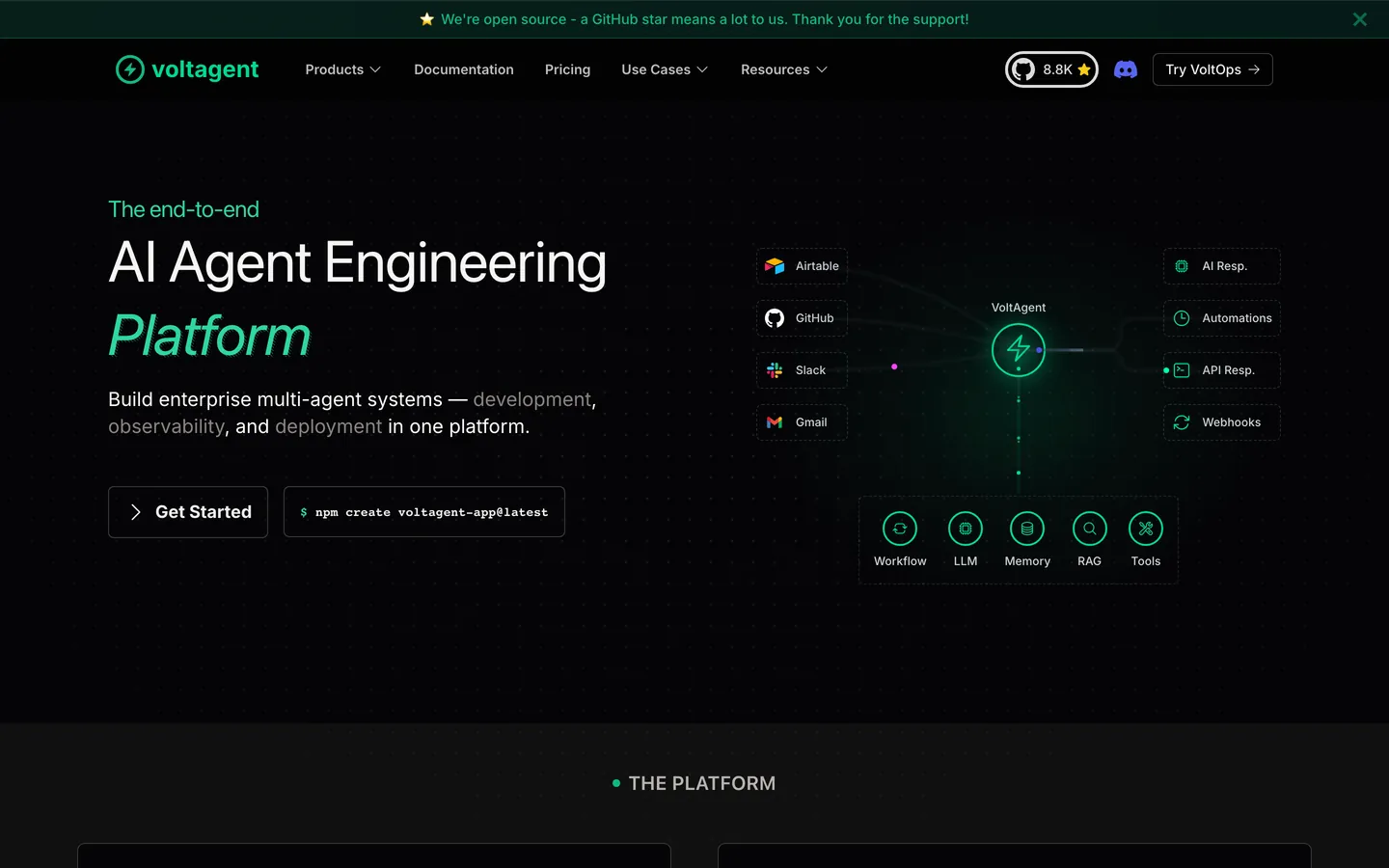Click the "AI Agent Engineering" headline
The height and width of the screenshot is (868, 1389).
(x=358, y=262)
